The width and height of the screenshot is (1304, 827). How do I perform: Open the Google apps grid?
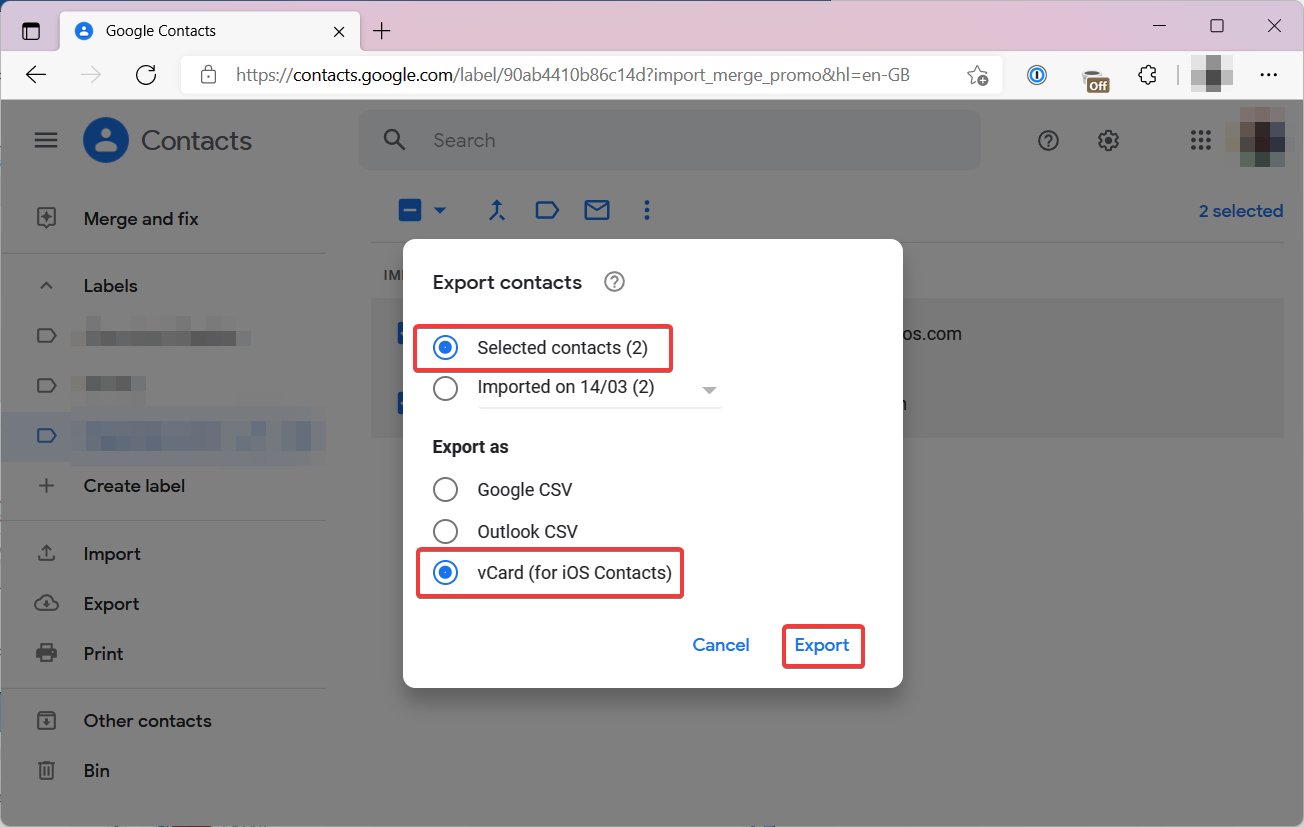(1201, 141)
